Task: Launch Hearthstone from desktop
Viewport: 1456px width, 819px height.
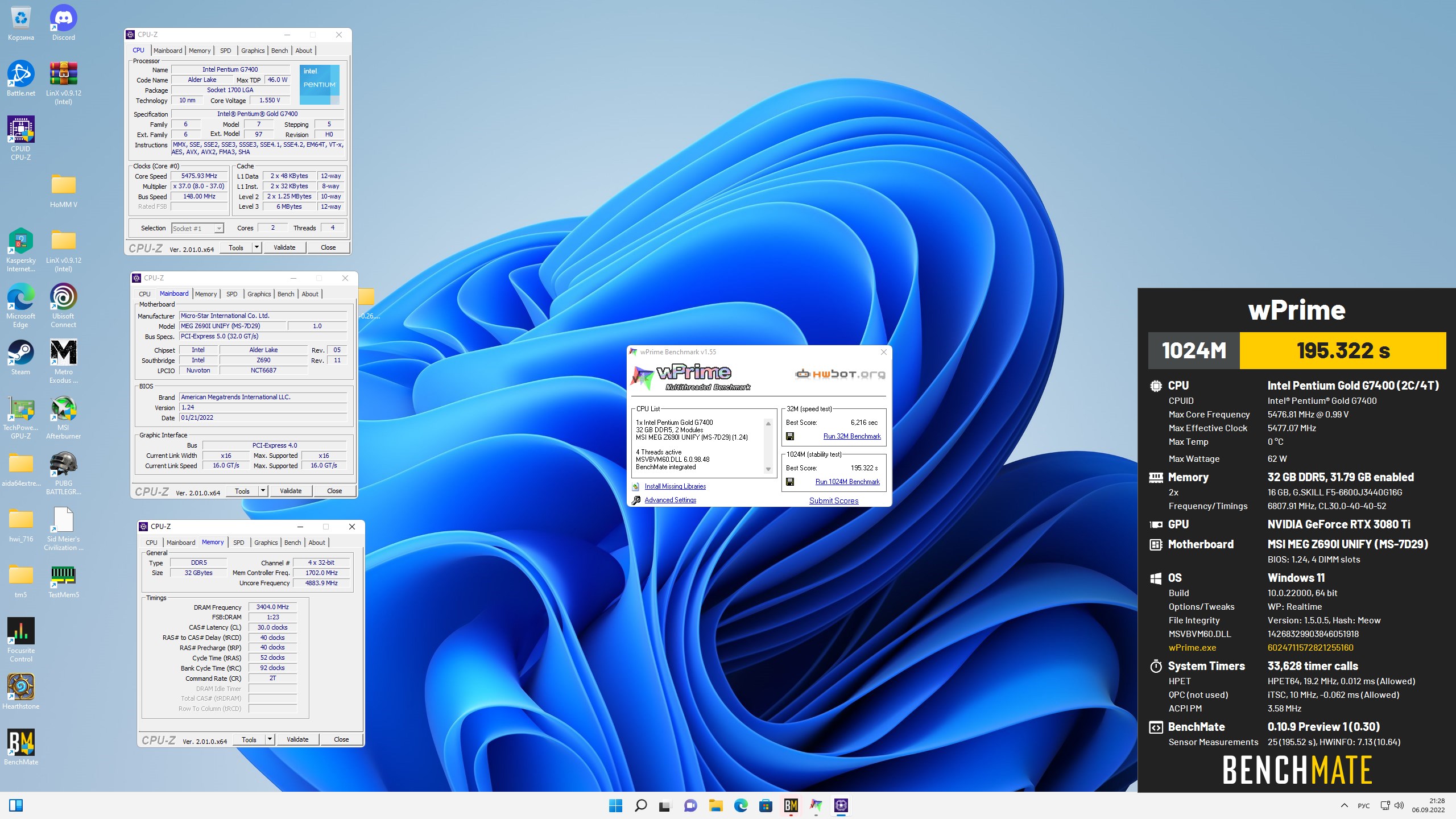Action: pos(21,692)
